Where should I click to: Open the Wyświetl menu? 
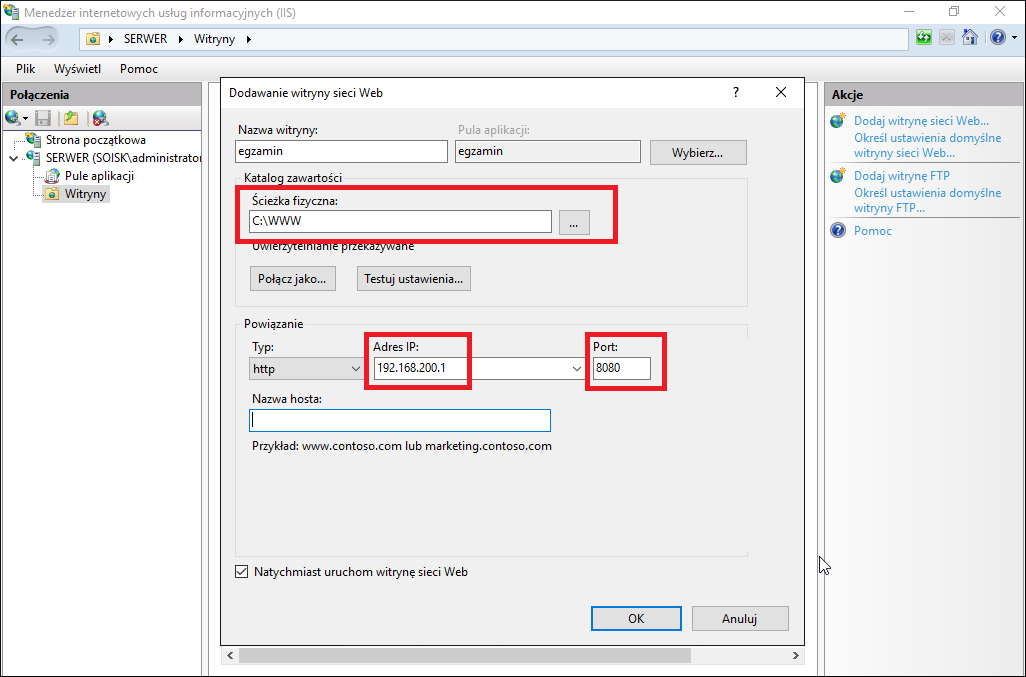click(x=77, y=69)
